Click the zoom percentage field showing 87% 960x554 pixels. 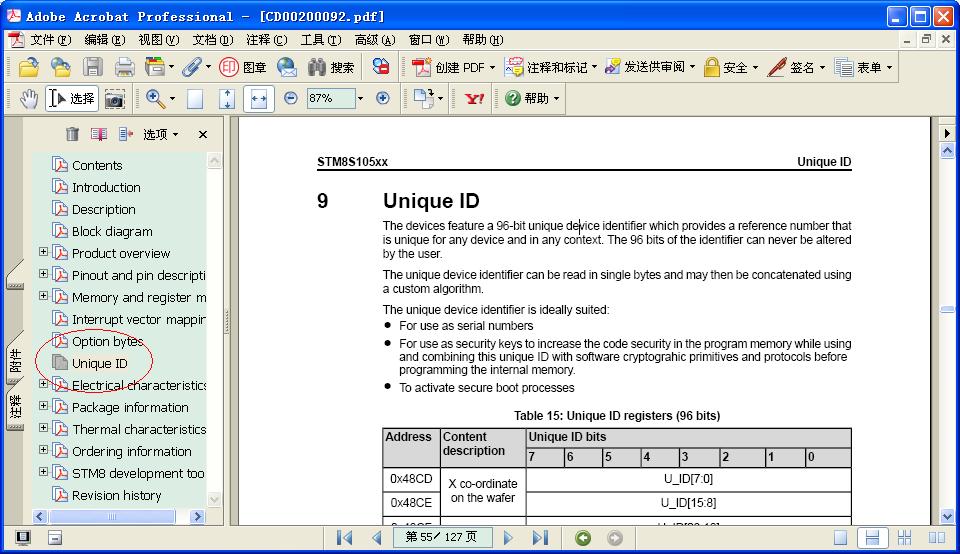(x=331, y=98)
